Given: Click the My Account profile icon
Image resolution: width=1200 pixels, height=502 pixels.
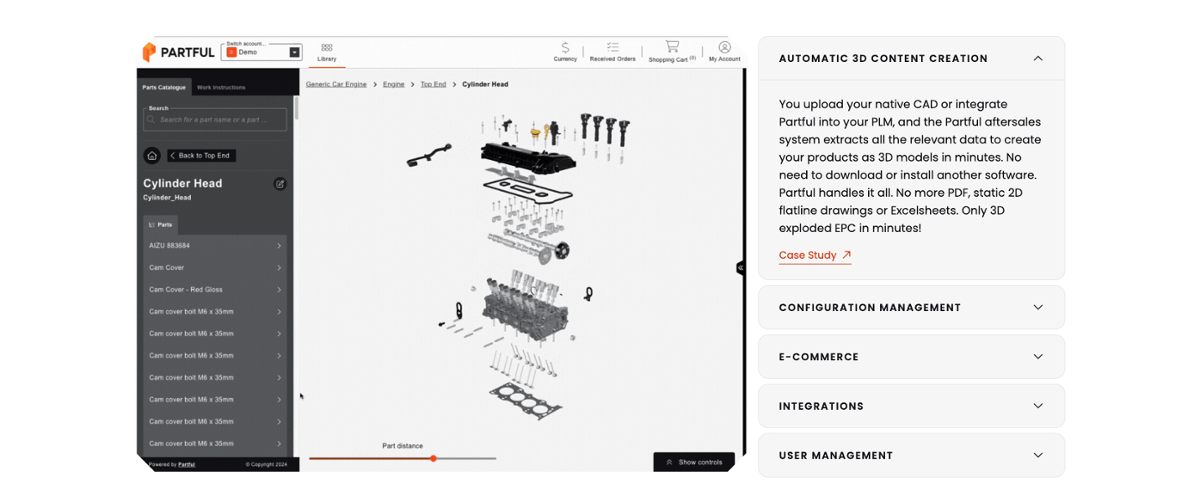Looking at the screenshot, I should pos(724,48).
